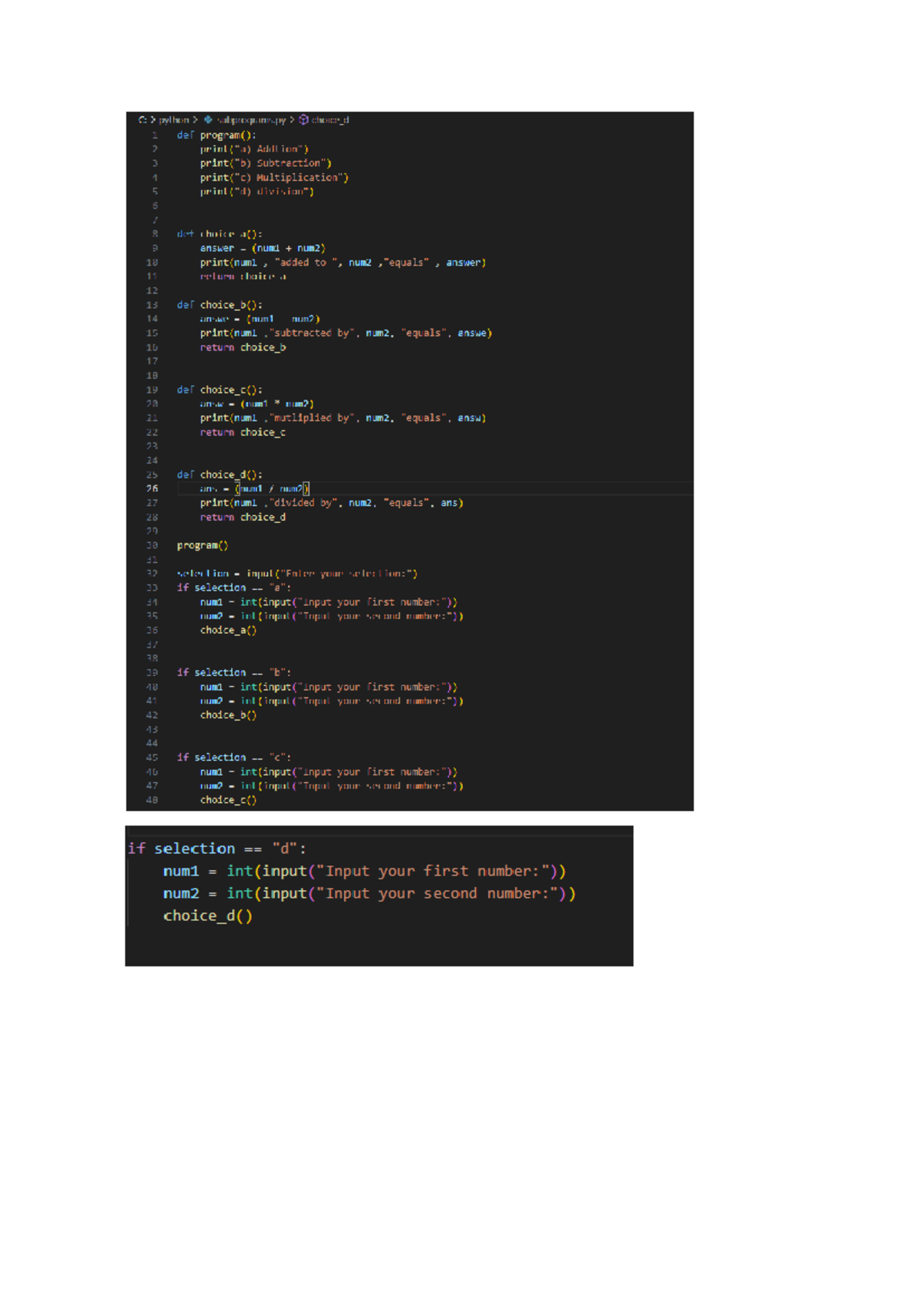Click the line 'def choice_a():'
Viewport: 924px width, 1306px height.
coord(219,234)
